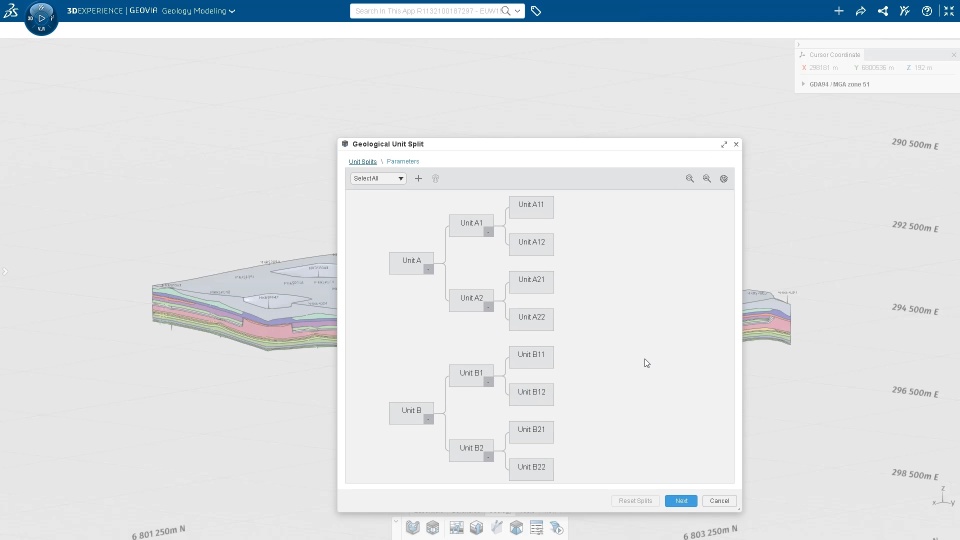Click the geological section map icon
Screen dimensions: 960x540
pos(456,527)
